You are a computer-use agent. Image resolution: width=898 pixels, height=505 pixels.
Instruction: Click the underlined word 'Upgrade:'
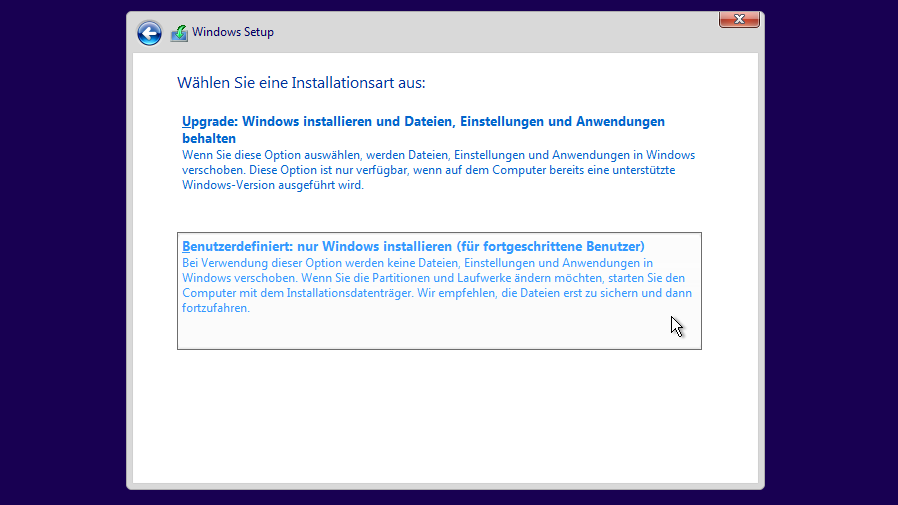pyautogui.click(x=210, y=122)
